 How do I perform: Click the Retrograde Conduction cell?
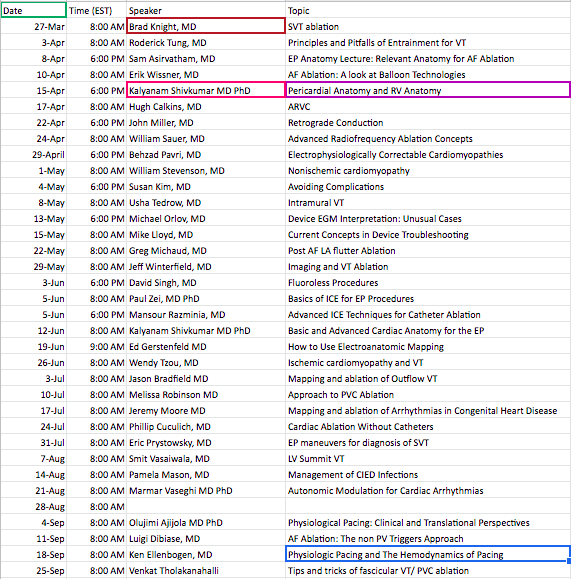pos(428,122)
